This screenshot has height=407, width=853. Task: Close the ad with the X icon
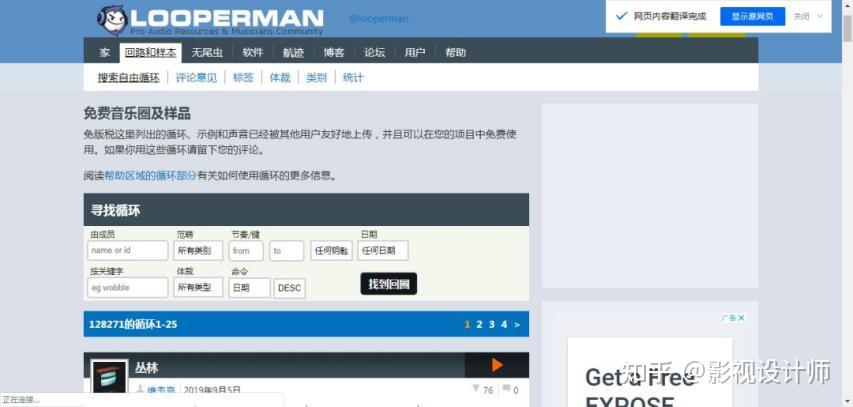(741, 318)
